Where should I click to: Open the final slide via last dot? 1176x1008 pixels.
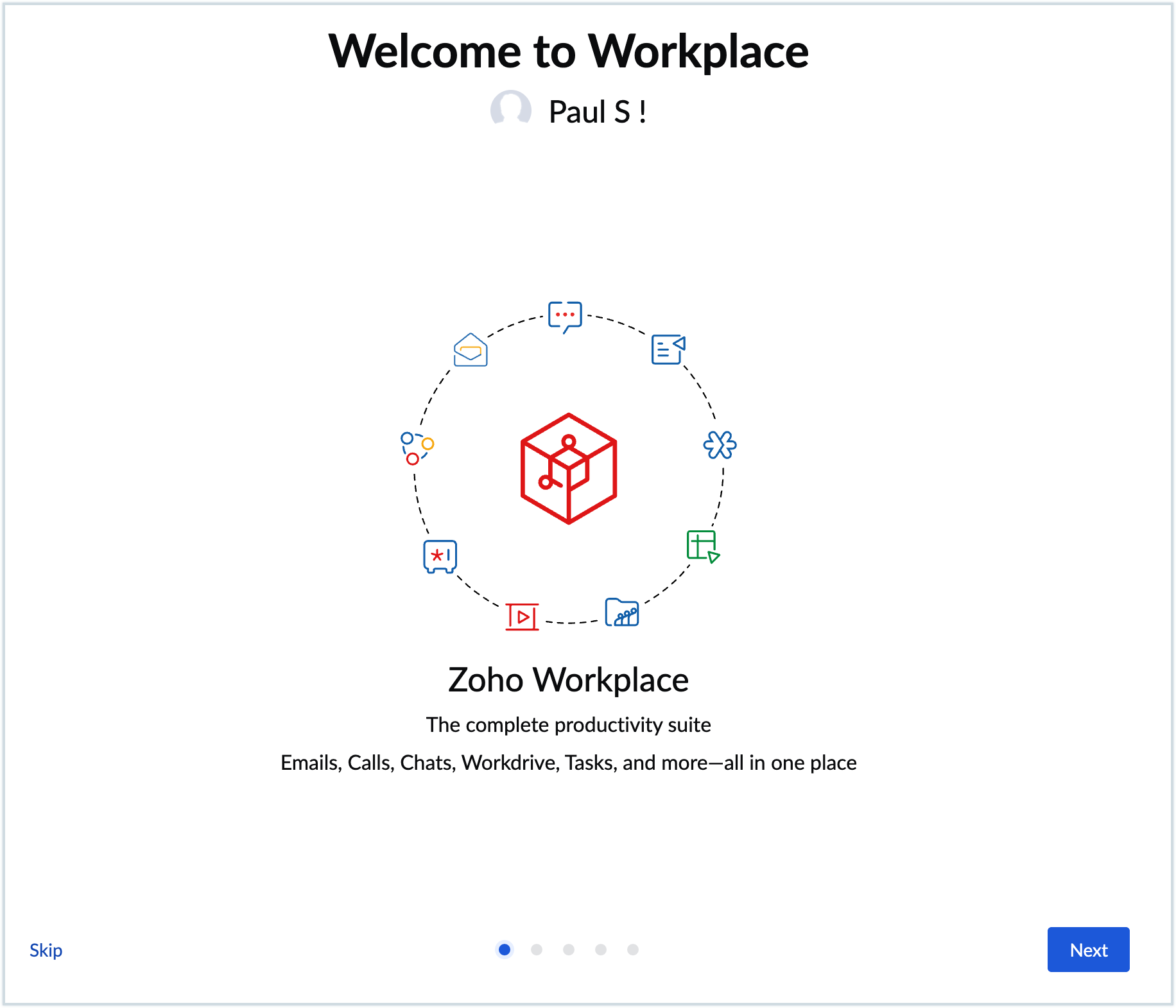[x=634, y=950]
